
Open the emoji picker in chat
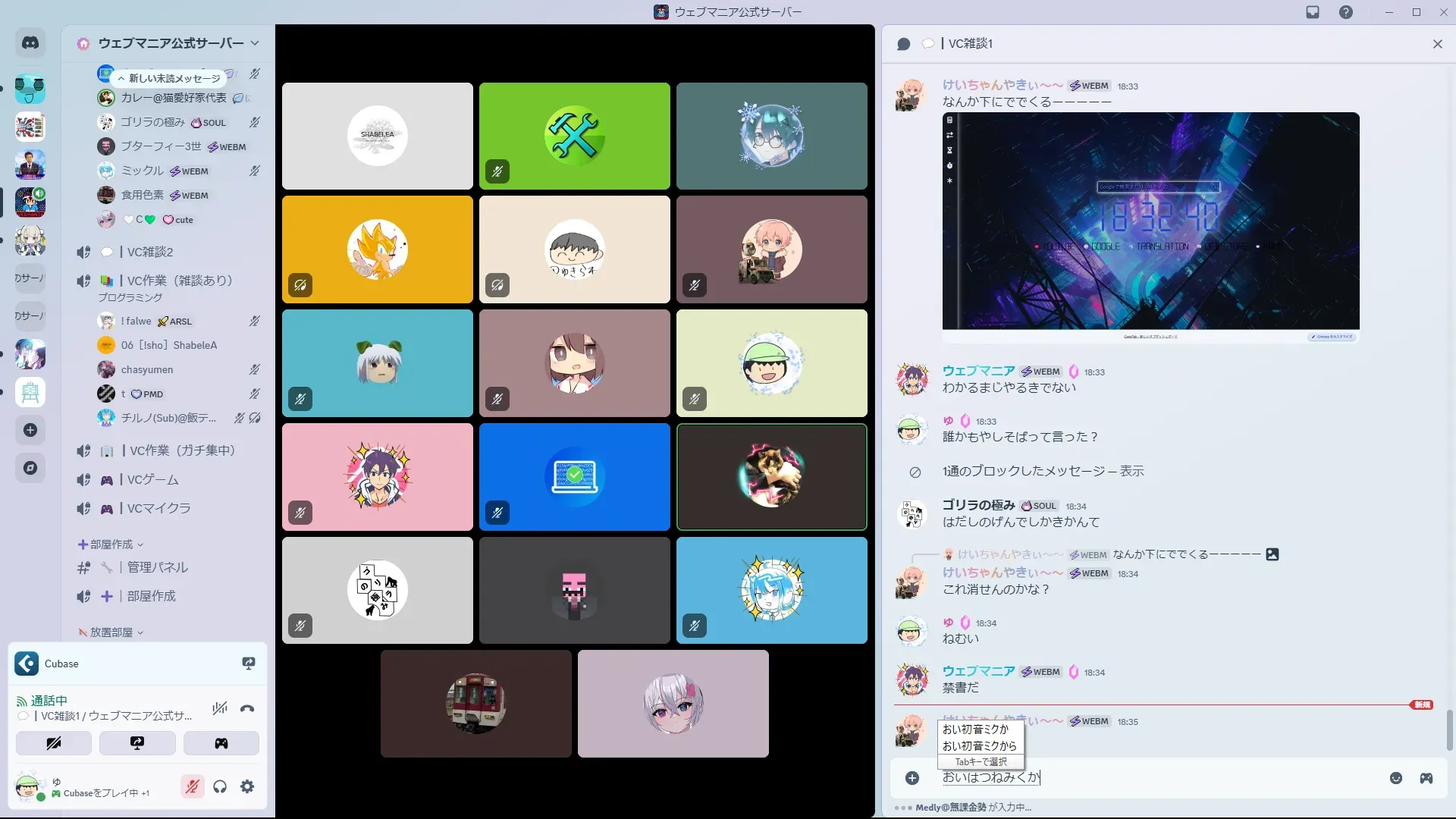tap(1395, 778)
